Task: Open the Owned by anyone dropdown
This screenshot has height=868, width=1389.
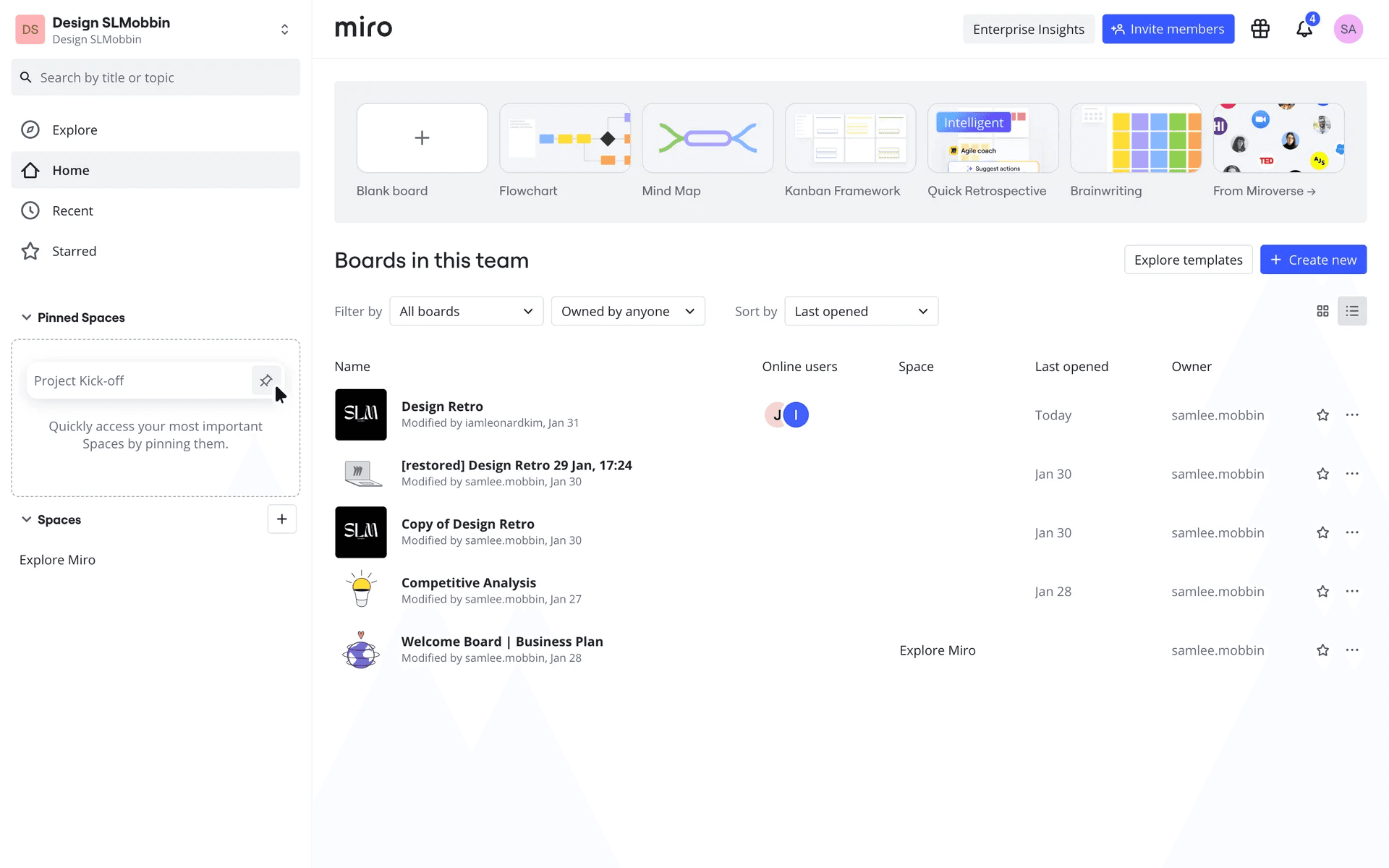Action: pyautogui.click(x=627, y=311)
